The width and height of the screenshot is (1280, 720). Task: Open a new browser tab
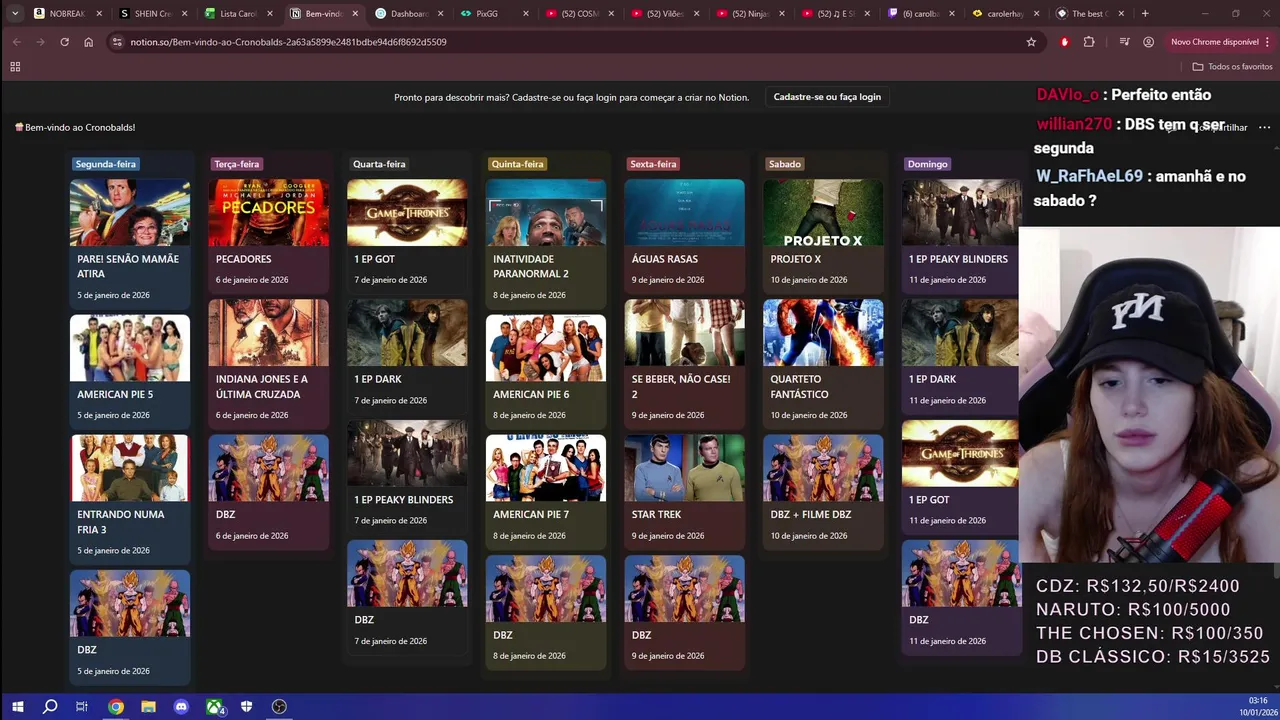point(1145,14)
